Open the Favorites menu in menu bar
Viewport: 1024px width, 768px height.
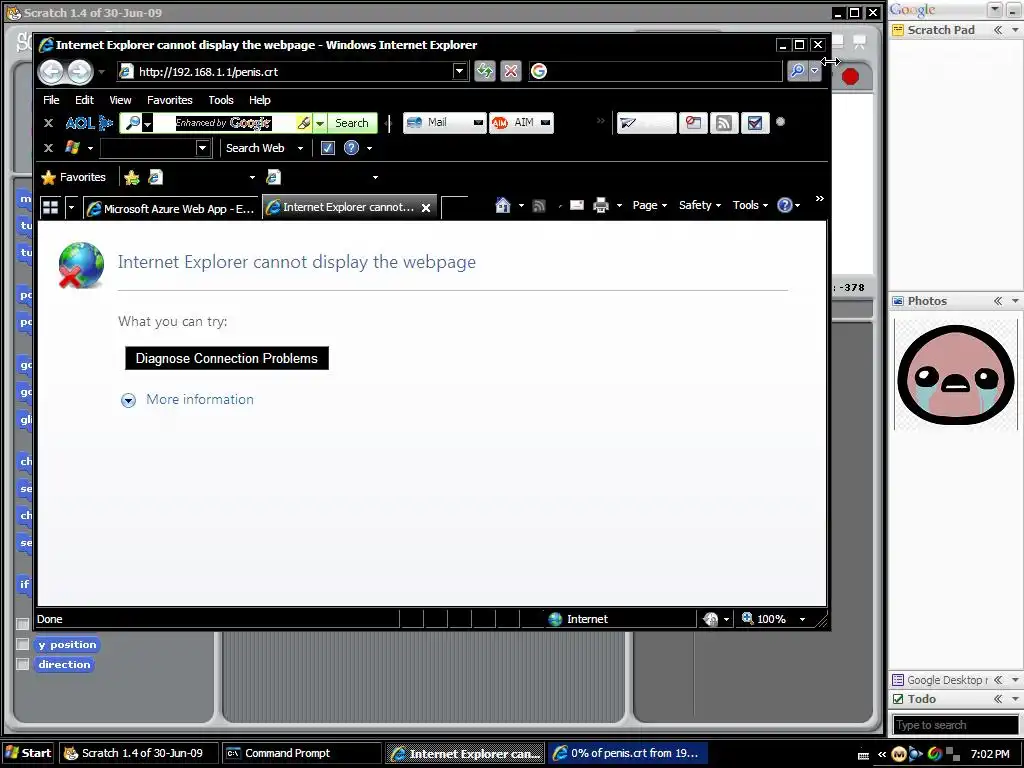point(170,100)
